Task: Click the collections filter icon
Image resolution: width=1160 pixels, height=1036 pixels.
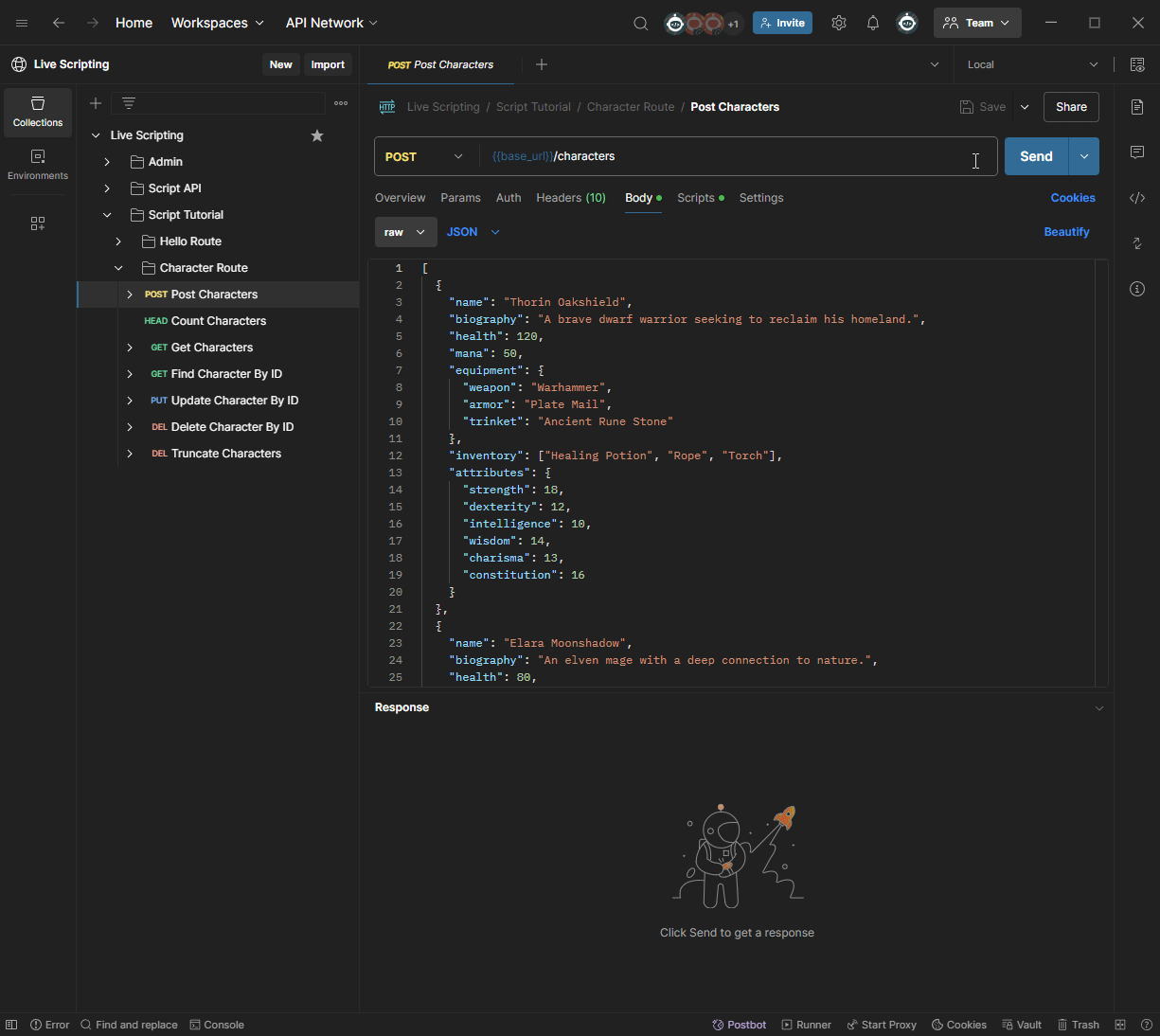Action: pyautogui.click(x=129, y=103)
